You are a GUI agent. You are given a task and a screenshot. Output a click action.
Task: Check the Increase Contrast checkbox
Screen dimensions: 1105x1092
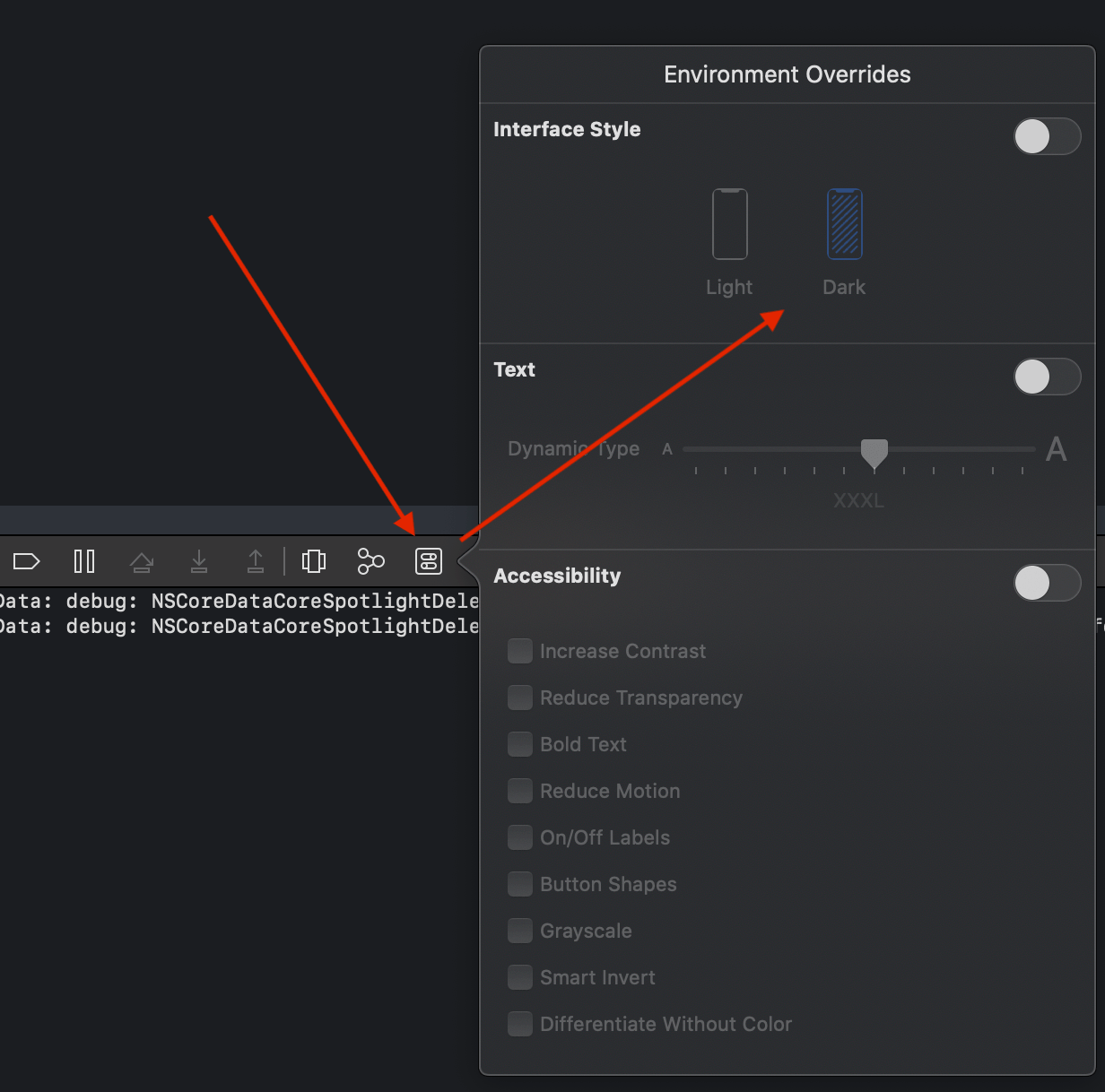[520, 651]
